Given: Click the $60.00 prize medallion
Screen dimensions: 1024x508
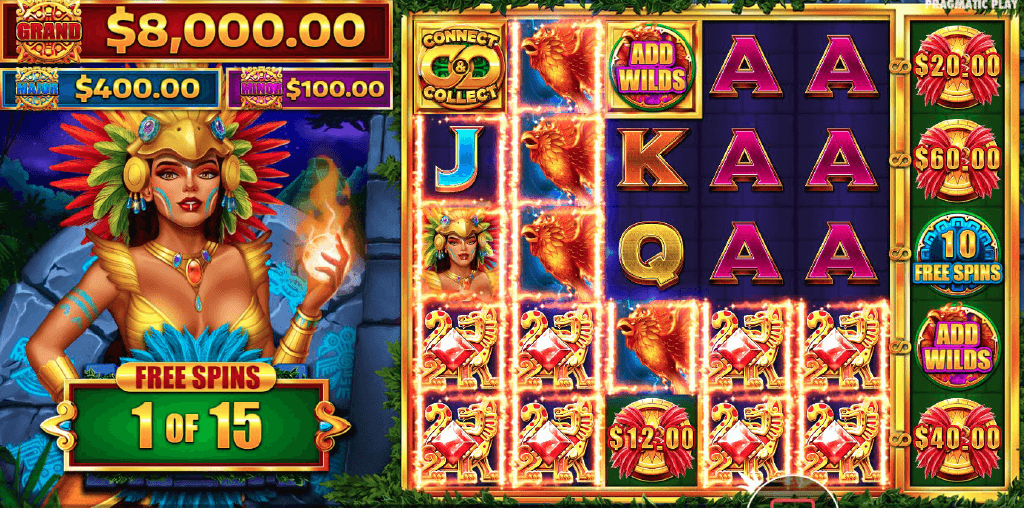Looking at the screenshot, I should point(957,159).
